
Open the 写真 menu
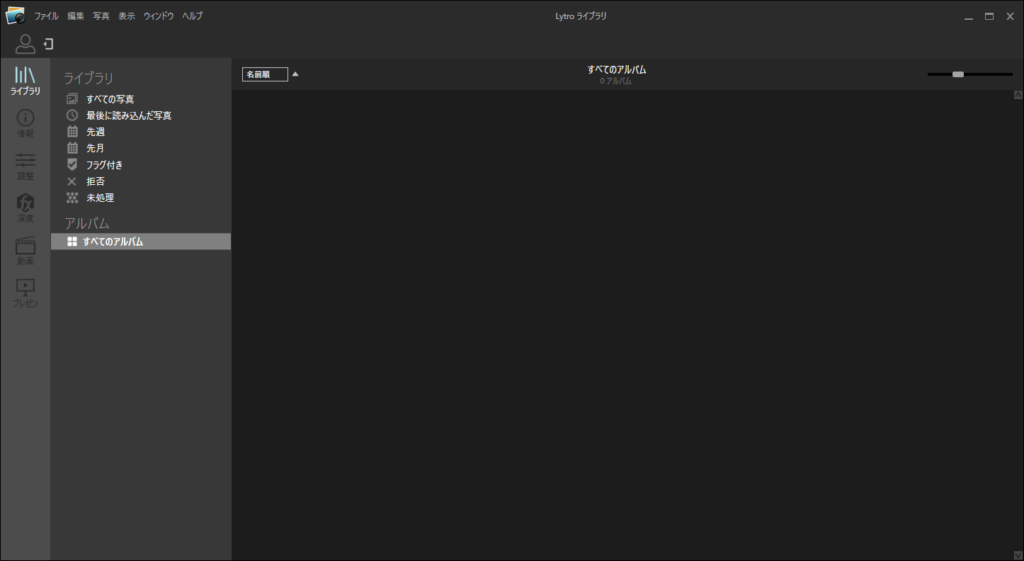101,16
